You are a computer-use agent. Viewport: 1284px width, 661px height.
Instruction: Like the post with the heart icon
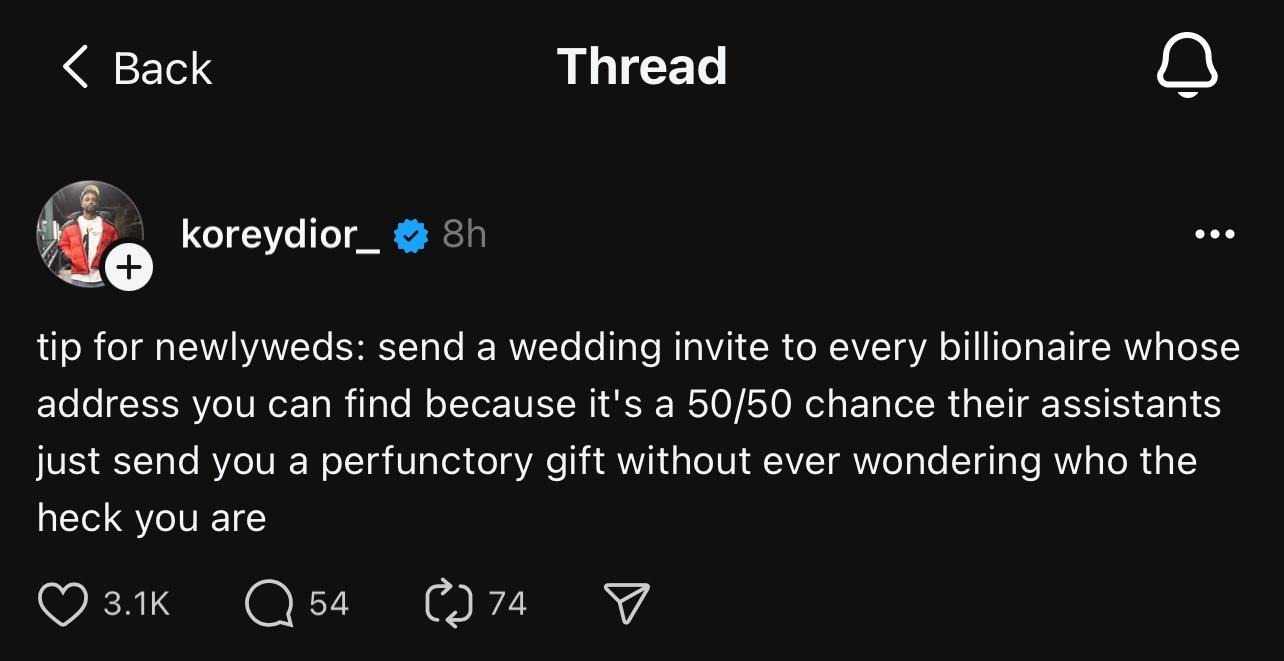pyautogui.click(x=62, y=604)
